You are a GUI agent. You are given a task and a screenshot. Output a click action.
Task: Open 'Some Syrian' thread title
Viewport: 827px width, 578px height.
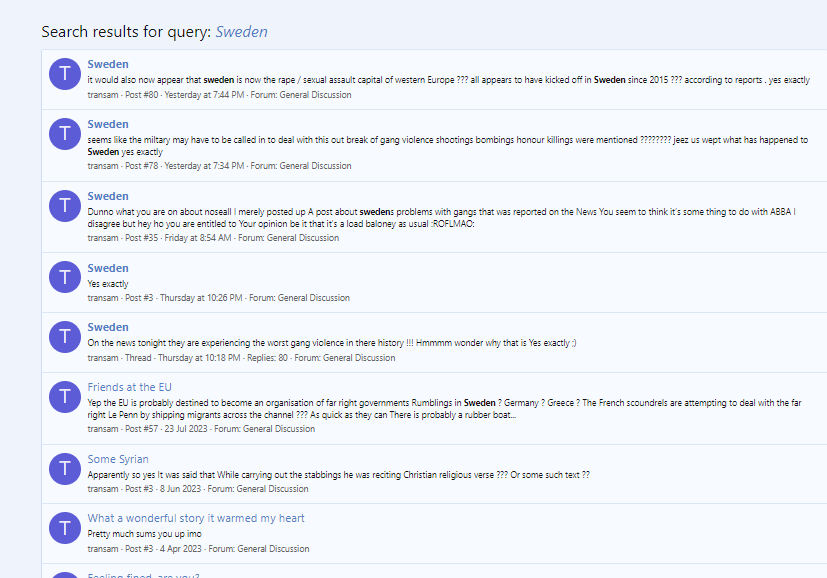118,459
